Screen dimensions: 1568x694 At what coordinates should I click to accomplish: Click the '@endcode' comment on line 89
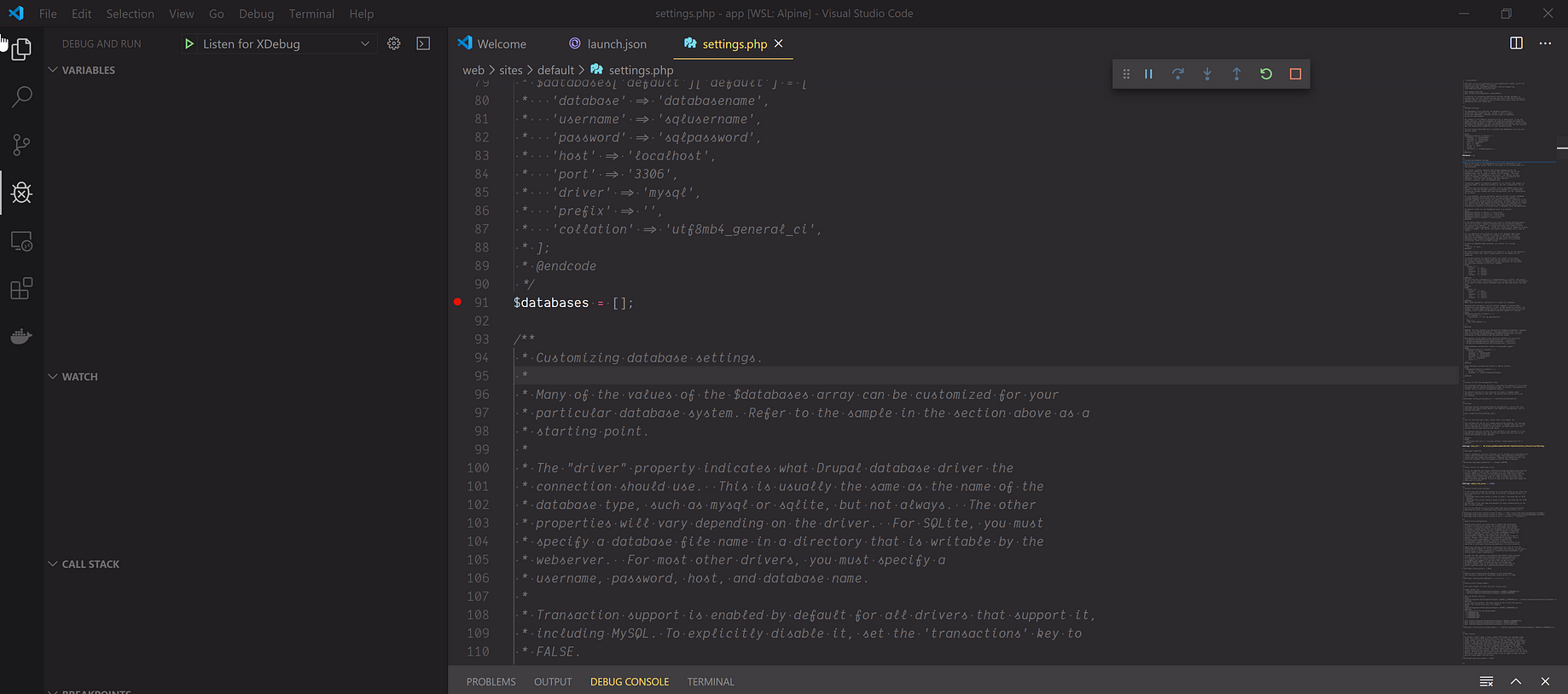click(566, 266)
